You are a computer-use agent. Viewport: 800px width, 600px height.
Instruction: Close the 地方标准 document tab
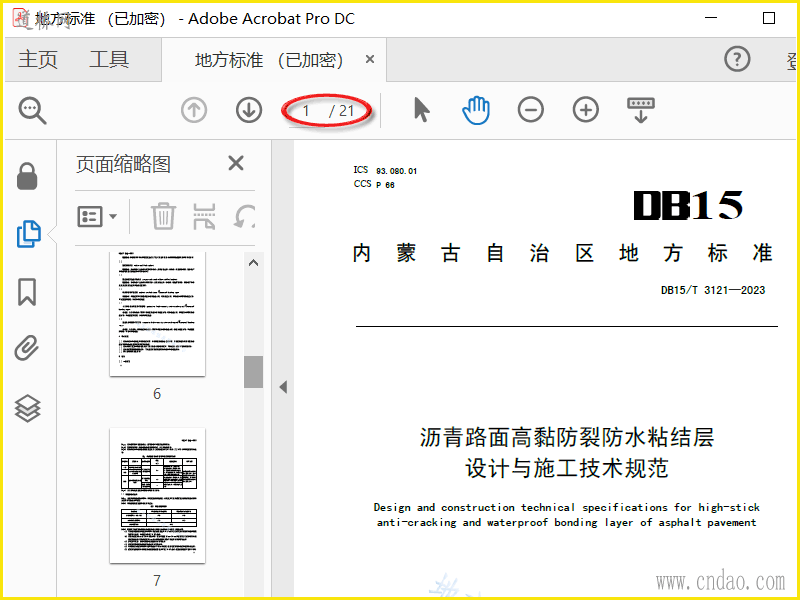(370, 60)
